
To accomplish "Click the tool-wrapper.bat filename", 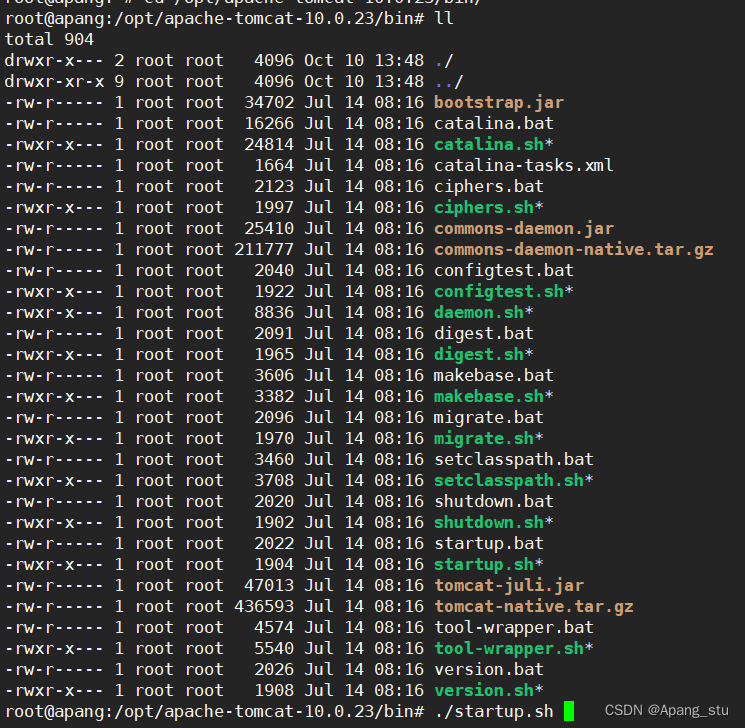I will (514, 627).
